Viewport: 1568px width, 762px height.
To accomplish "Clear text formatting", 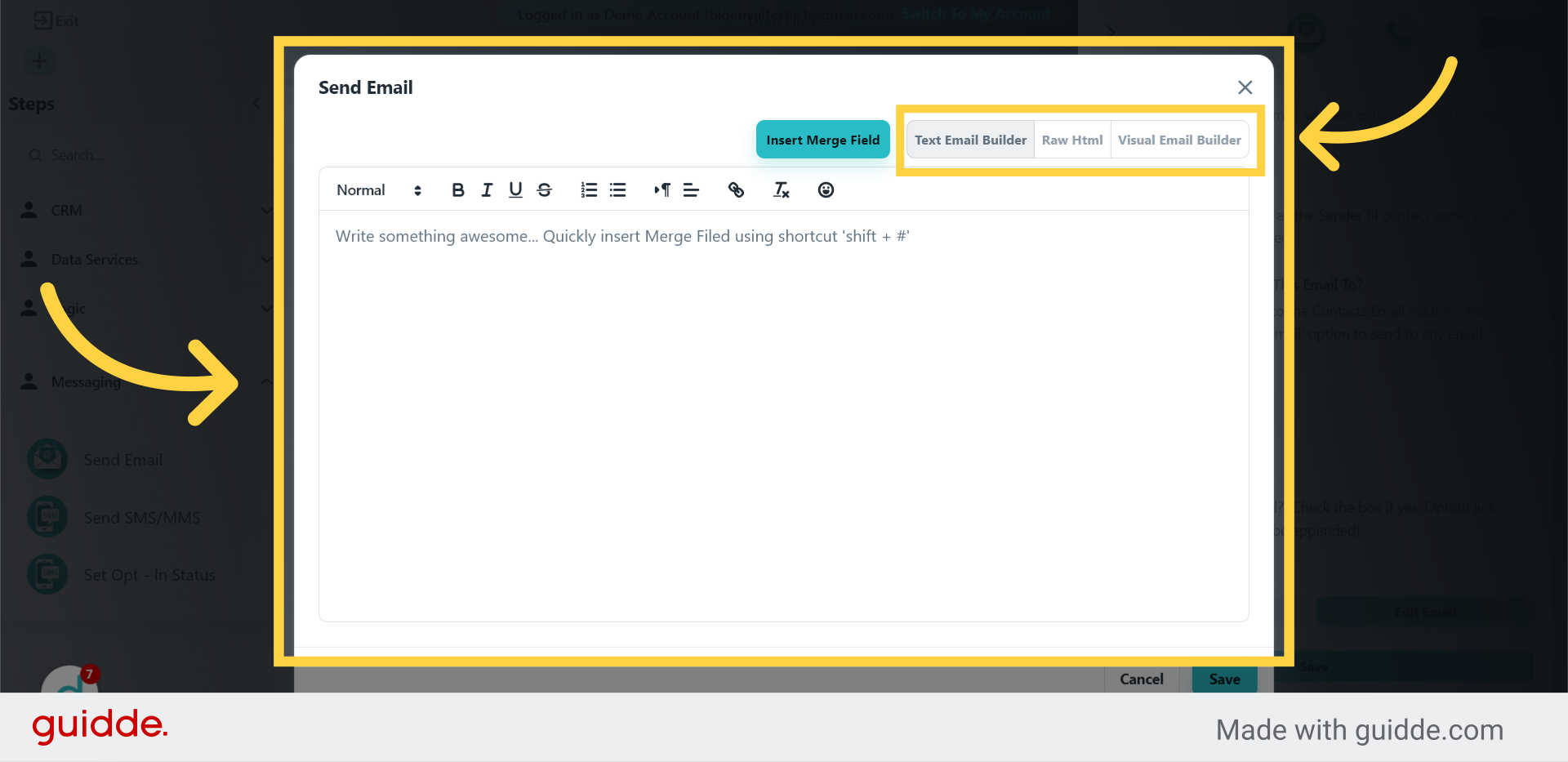I will pyautogui.click(x=782, y=190).
